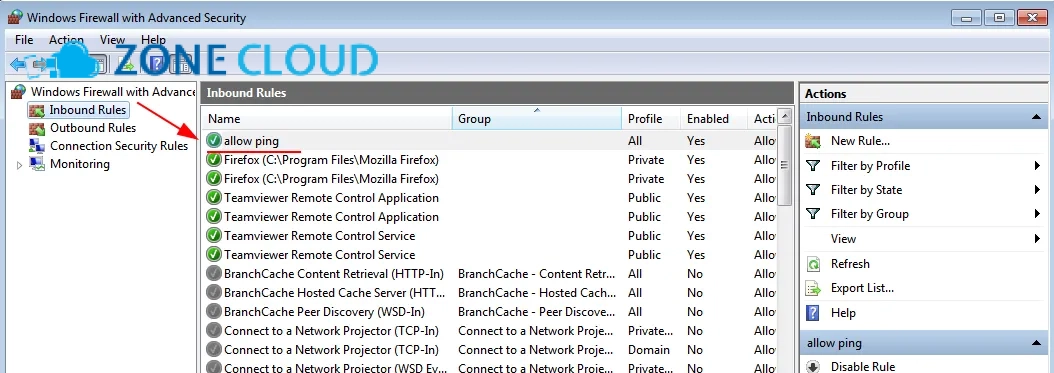Open the Action menu

coord(66,40)
